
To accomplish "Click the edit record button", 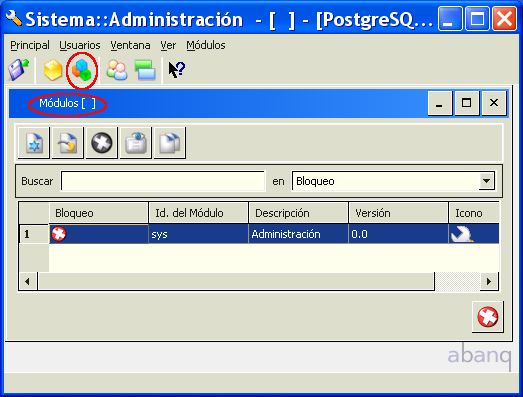I will click(x=68, y=143).
